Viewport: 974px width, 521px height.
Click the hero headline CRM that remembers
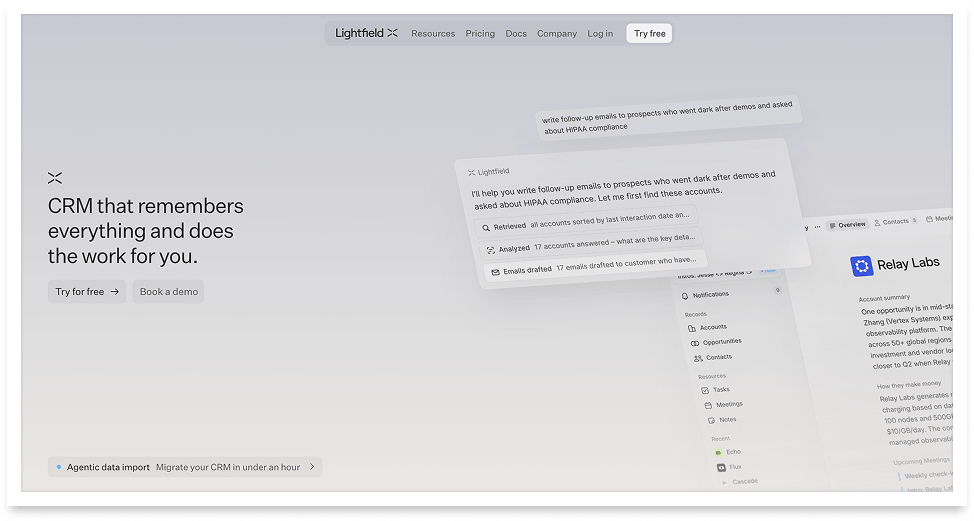pos(146,231)
